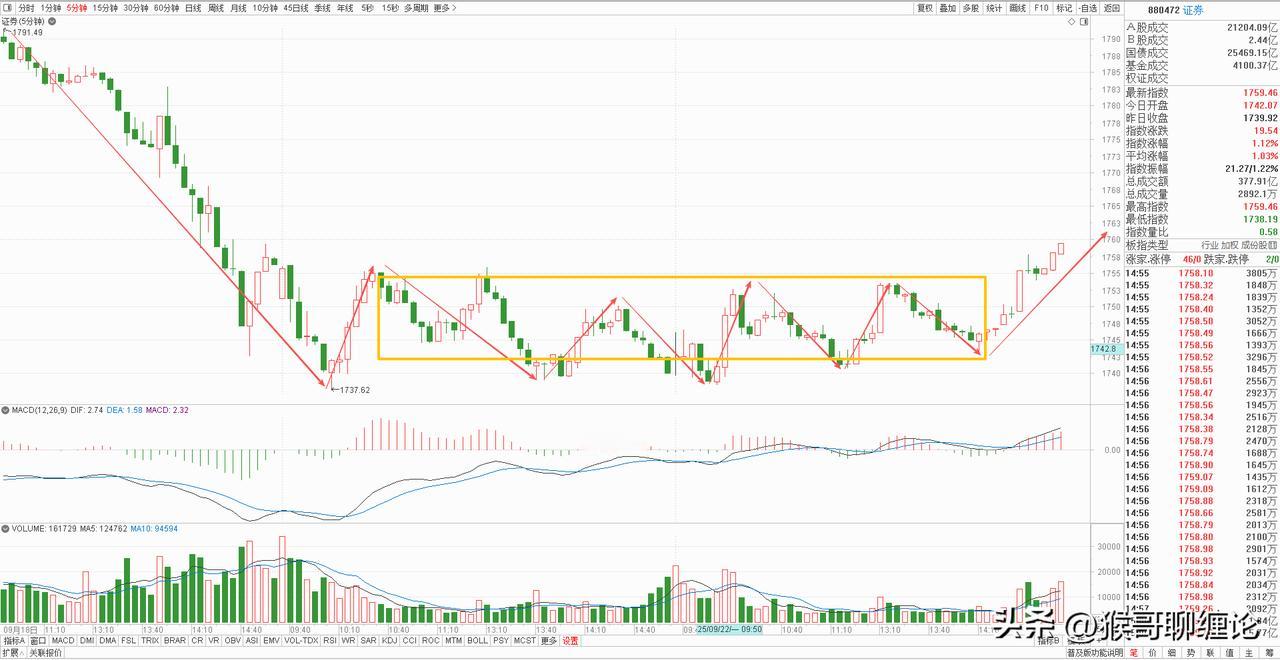Select the WR indicator

pyautogui.click(x=348, y=641)
